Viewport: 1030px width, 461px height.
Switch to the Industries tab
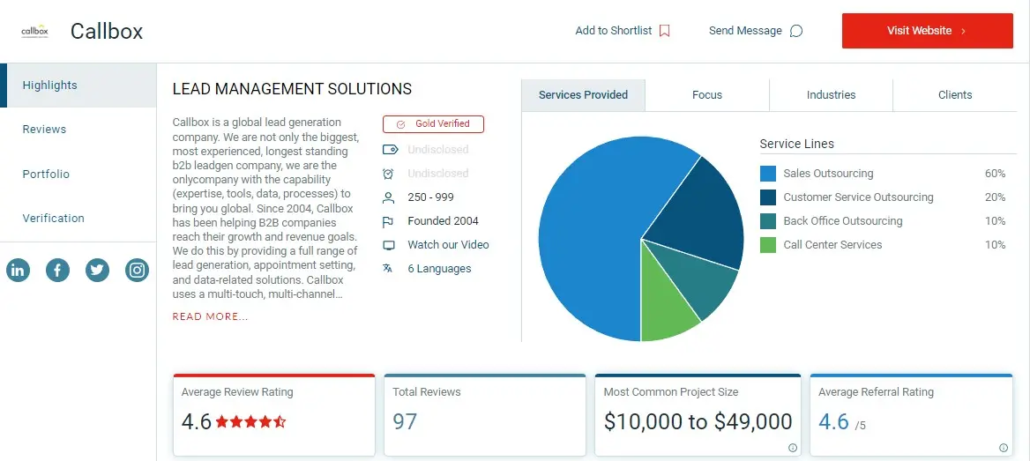(x=831, y=95)
